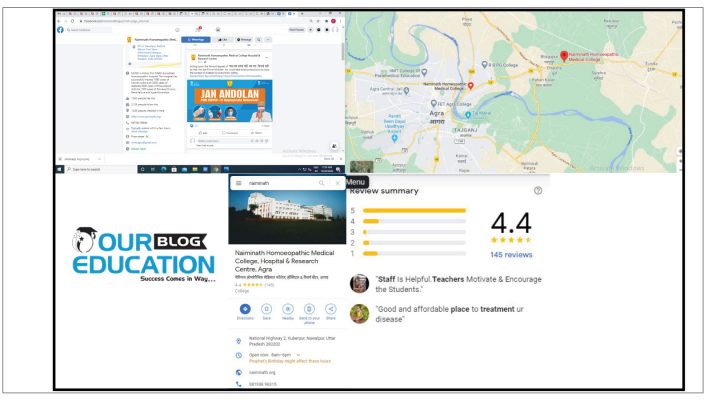Click the National Highway 2 address text

coord(292,341)
